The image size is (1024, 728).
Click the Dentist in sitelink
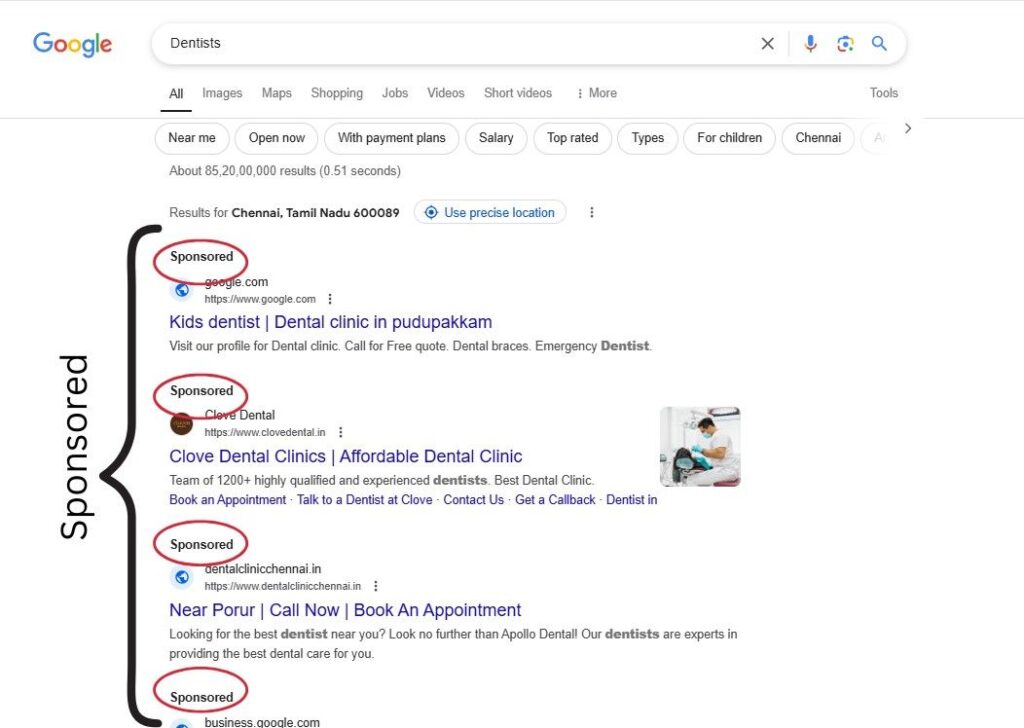[632, 500]
